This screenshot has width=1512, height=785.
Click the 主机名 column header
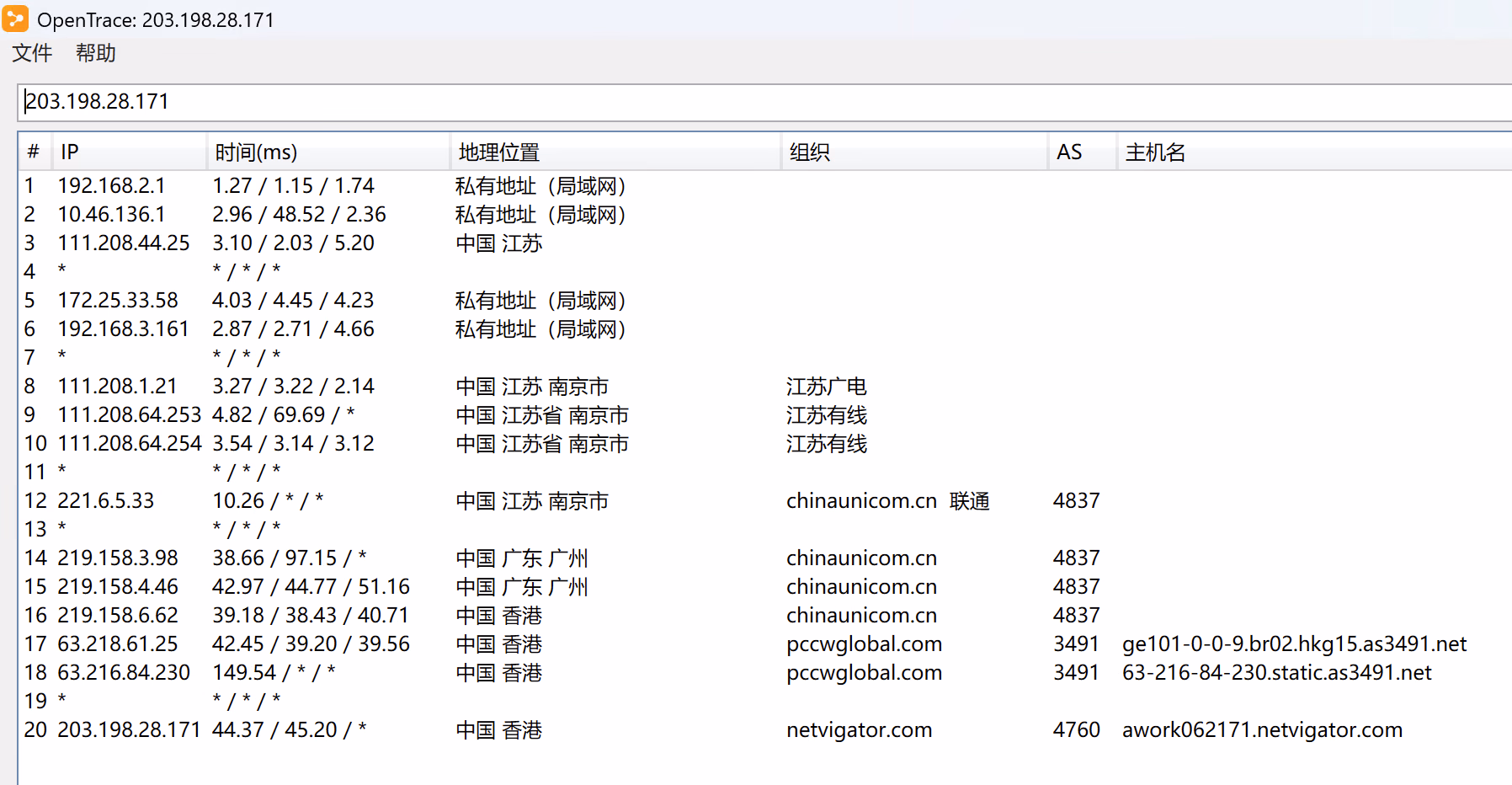point(1155,152)
